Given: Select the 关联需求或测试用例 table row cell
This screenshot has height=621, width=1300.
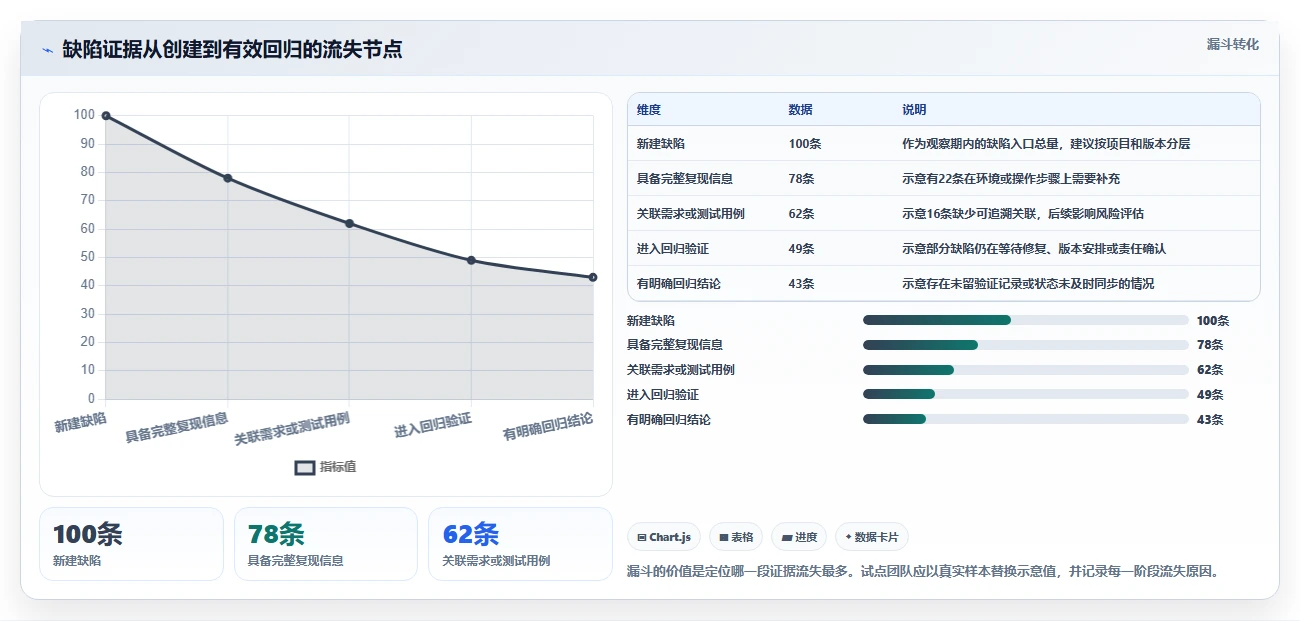Looking at the screenshot, I should click(x=691, y=214).
